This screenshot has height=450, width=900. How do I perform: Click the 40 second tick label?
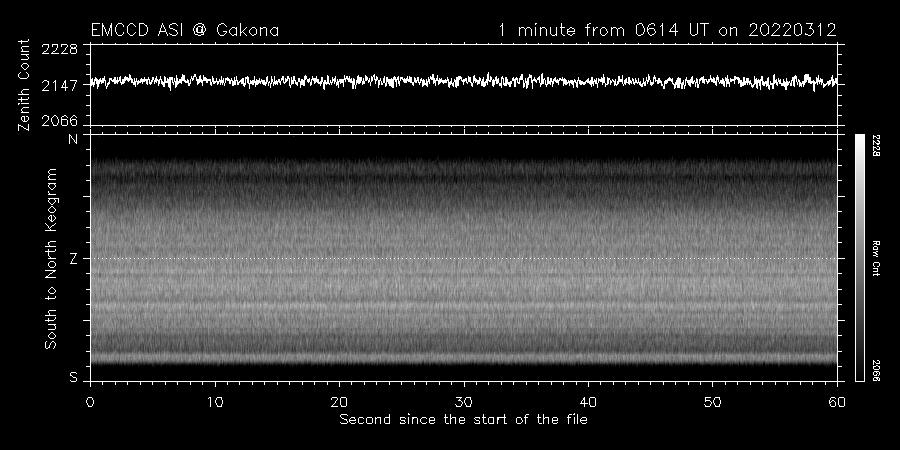tap(588, 402)
